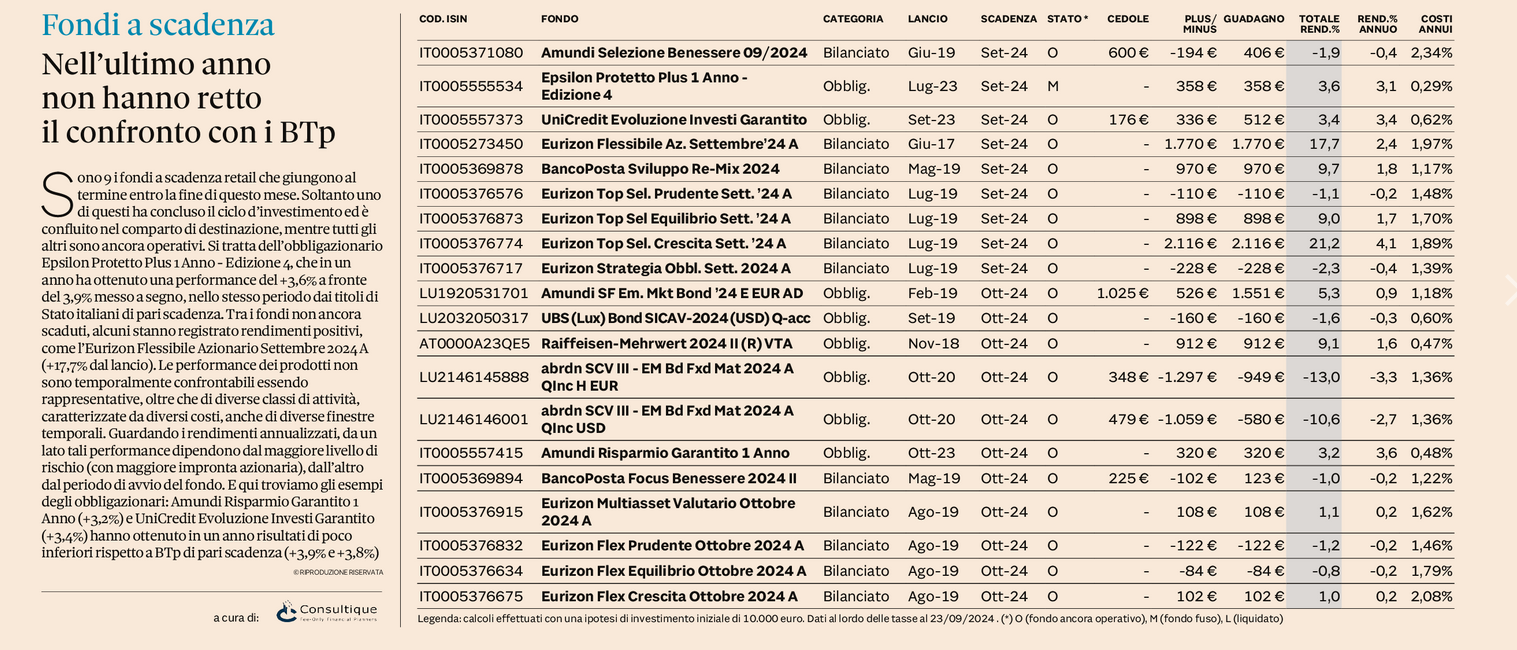Click the '1.025 €' cedole value
Image resolution: width=1517 pixels, height=650 pixels.
coord(1123,294)
